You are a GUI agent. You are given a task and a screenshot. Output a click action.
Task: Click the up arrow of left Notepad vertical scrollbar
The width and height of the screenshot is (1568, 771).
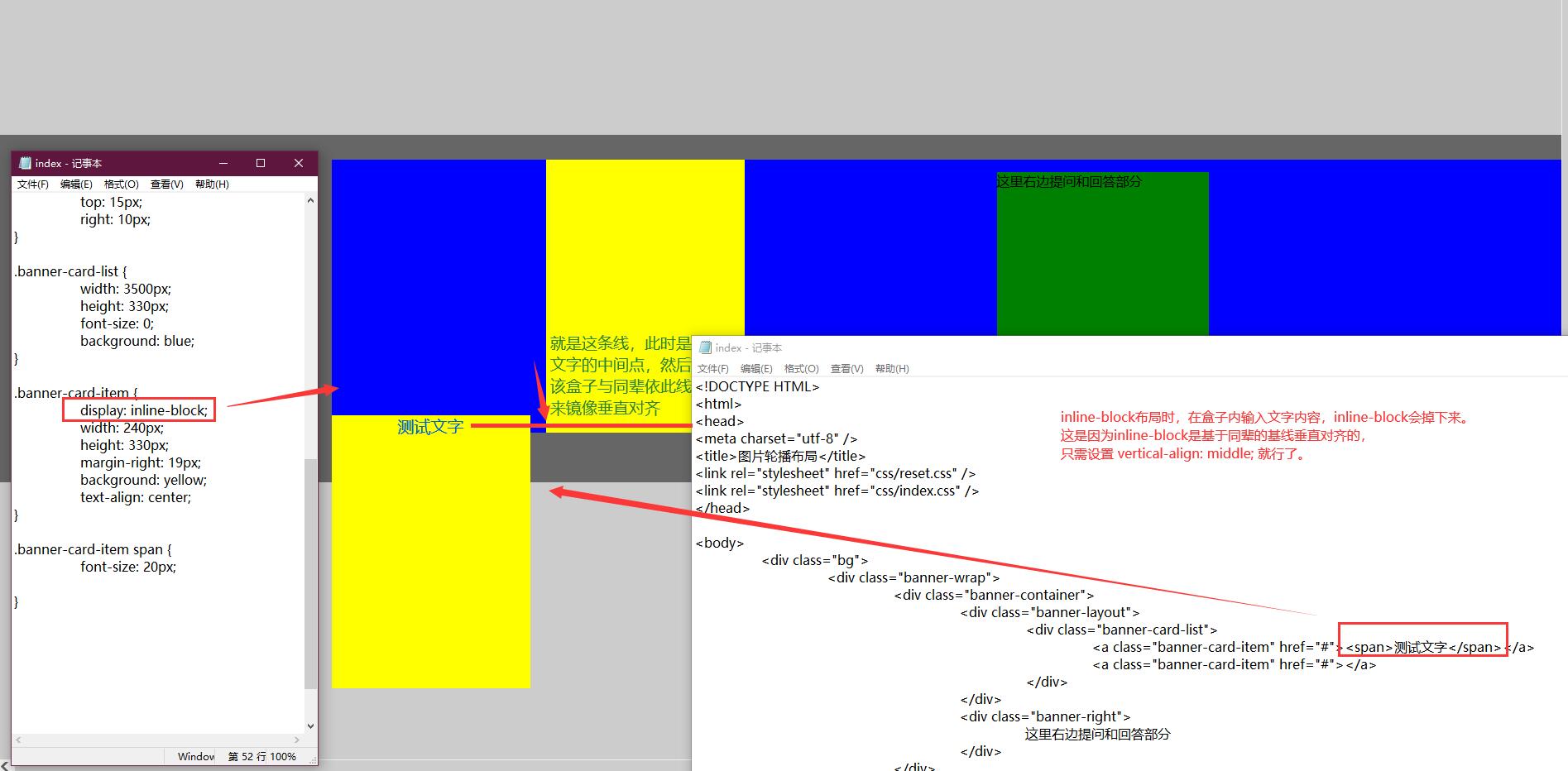310,200
